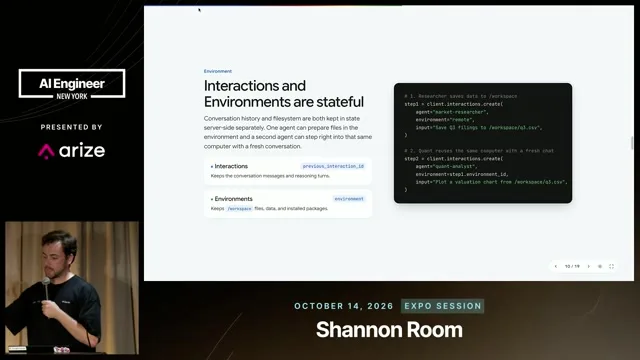Click the blue Environment section label
The height and width of the screenshot is (360, 640).
pos(218,71)
